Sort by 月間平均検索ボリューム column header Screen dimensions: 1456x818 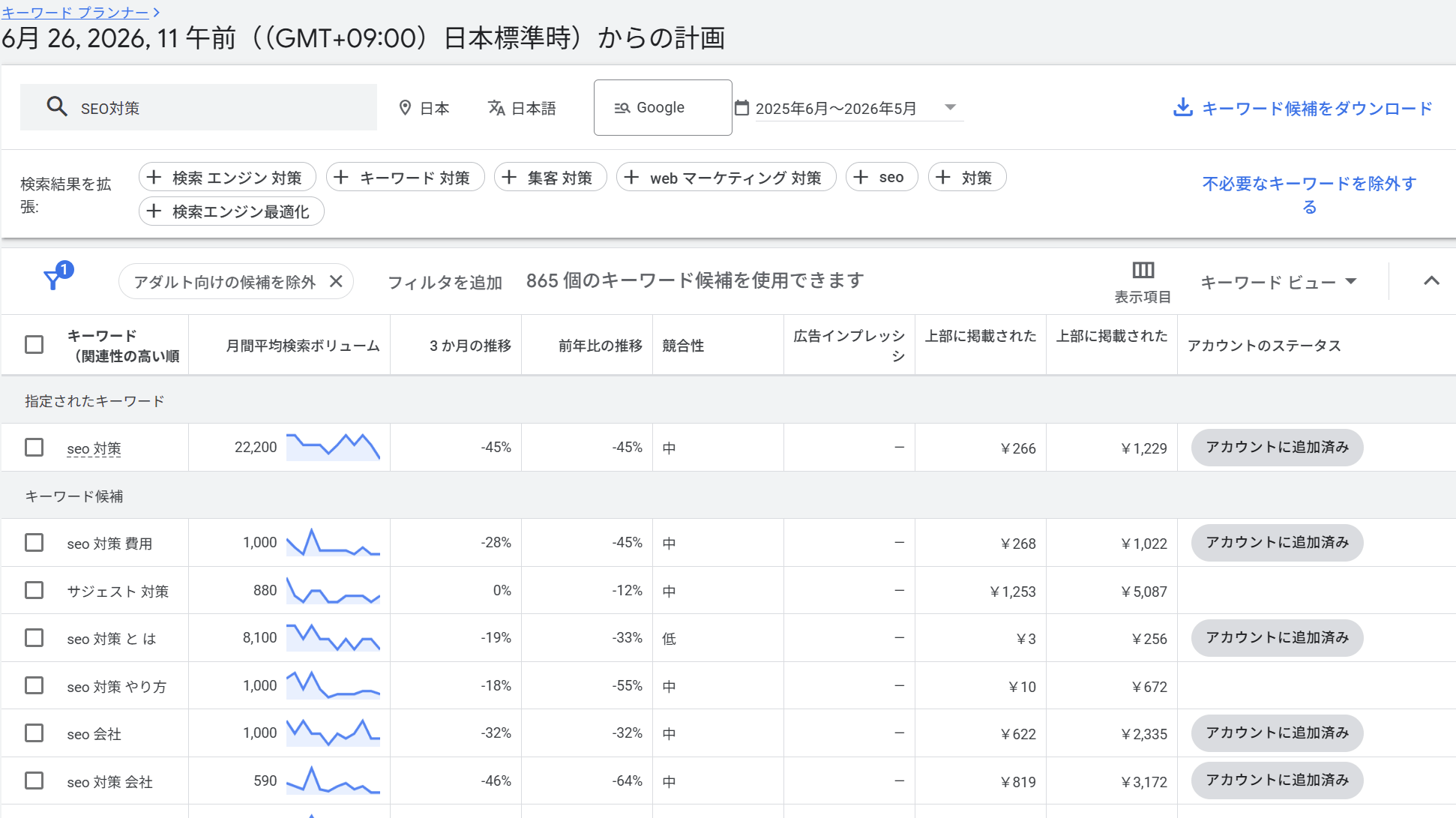(x=303, y=346)
